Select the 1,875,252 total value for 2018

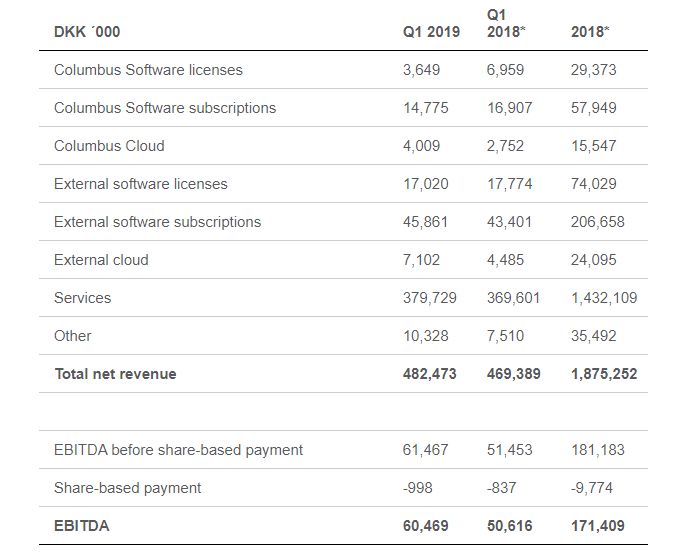click(x=604, y=374)
